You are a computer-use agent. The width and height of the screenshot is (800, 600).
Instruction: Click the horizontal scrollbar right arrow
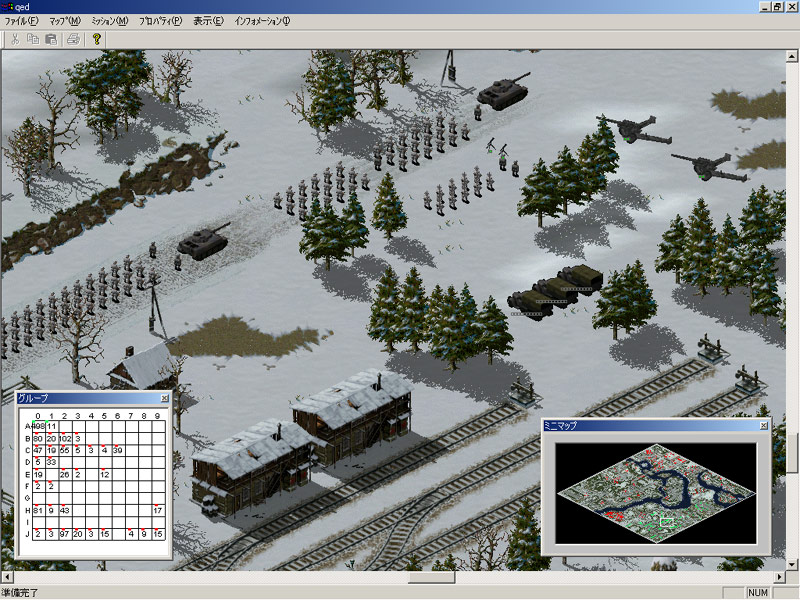[779, 578]
